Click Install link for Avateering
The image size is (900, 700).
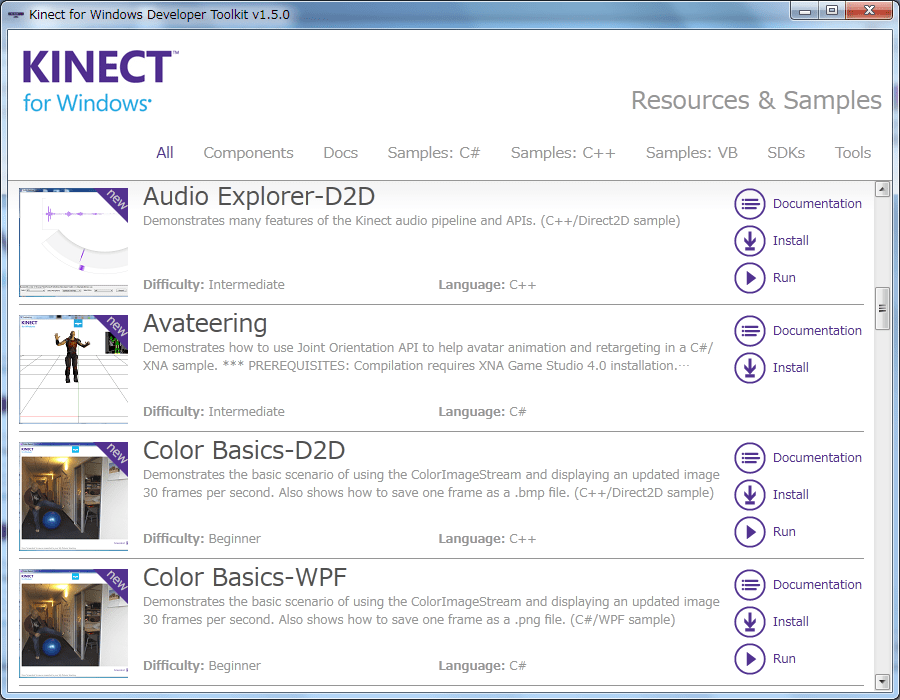(x=790, y=367)
